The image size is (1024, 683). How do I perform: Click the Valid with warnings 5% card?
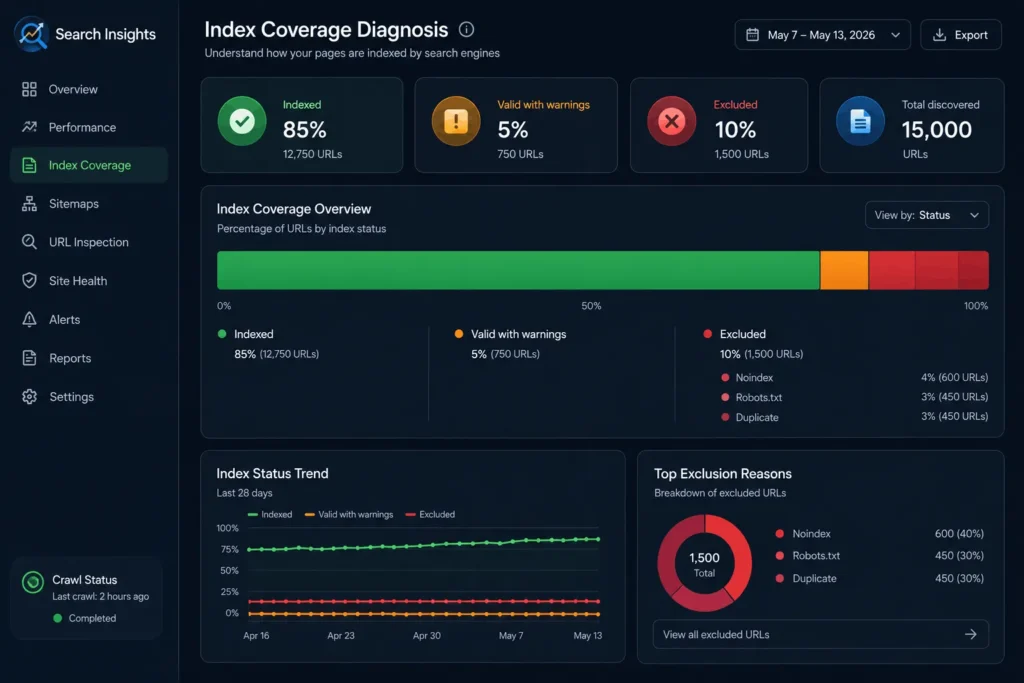[516, 125]
